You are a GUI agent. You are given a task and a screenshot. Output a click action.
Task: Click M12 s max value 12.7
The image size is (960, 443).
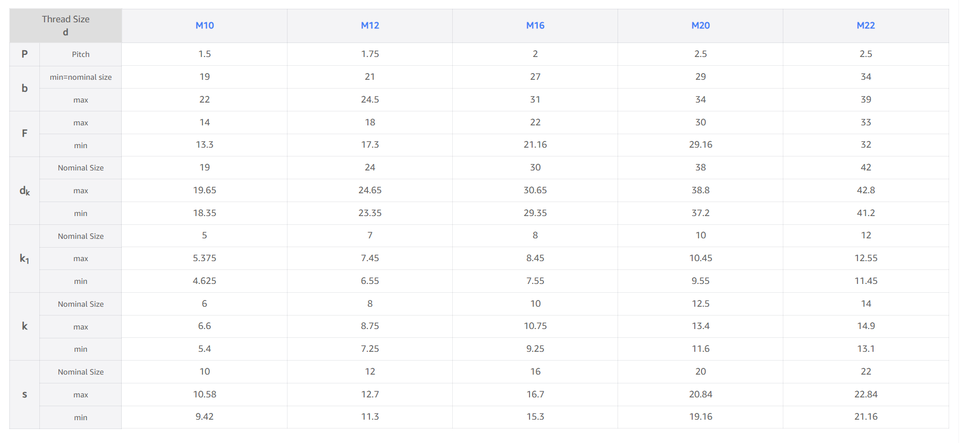[370, 394]
